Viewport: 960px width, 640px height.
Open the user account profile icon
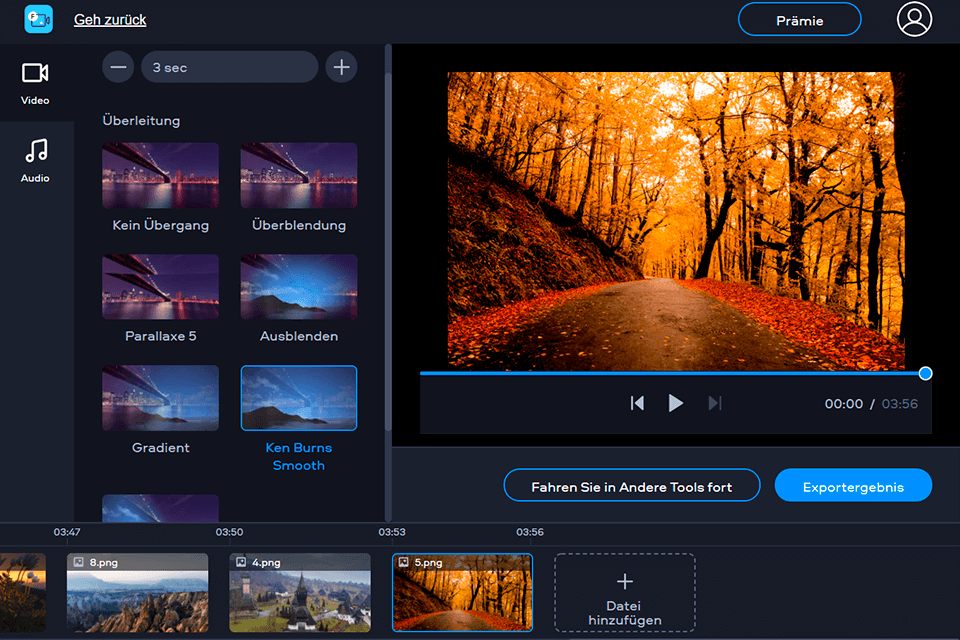(914, 19)
